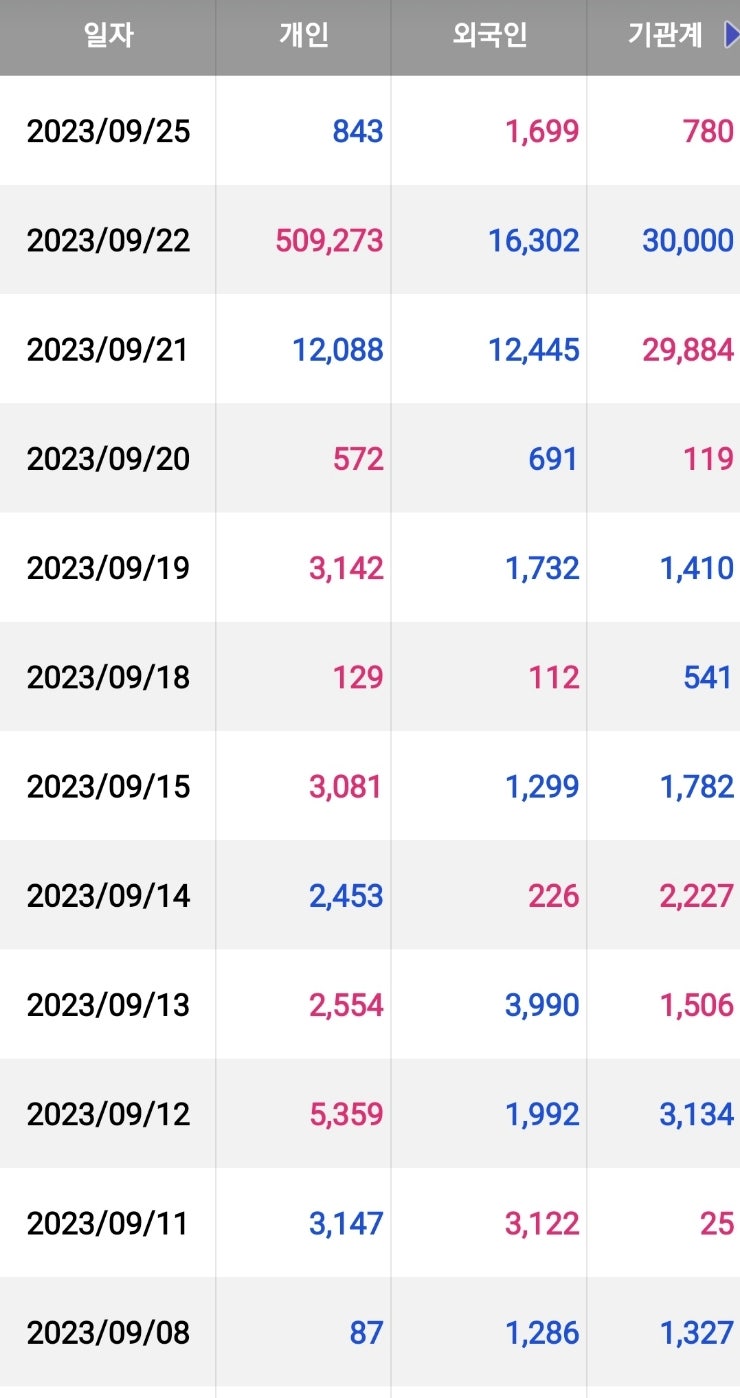740x1398 pixels.
Task: Select the 2023/09/20 date row
Action: (108, 459)
